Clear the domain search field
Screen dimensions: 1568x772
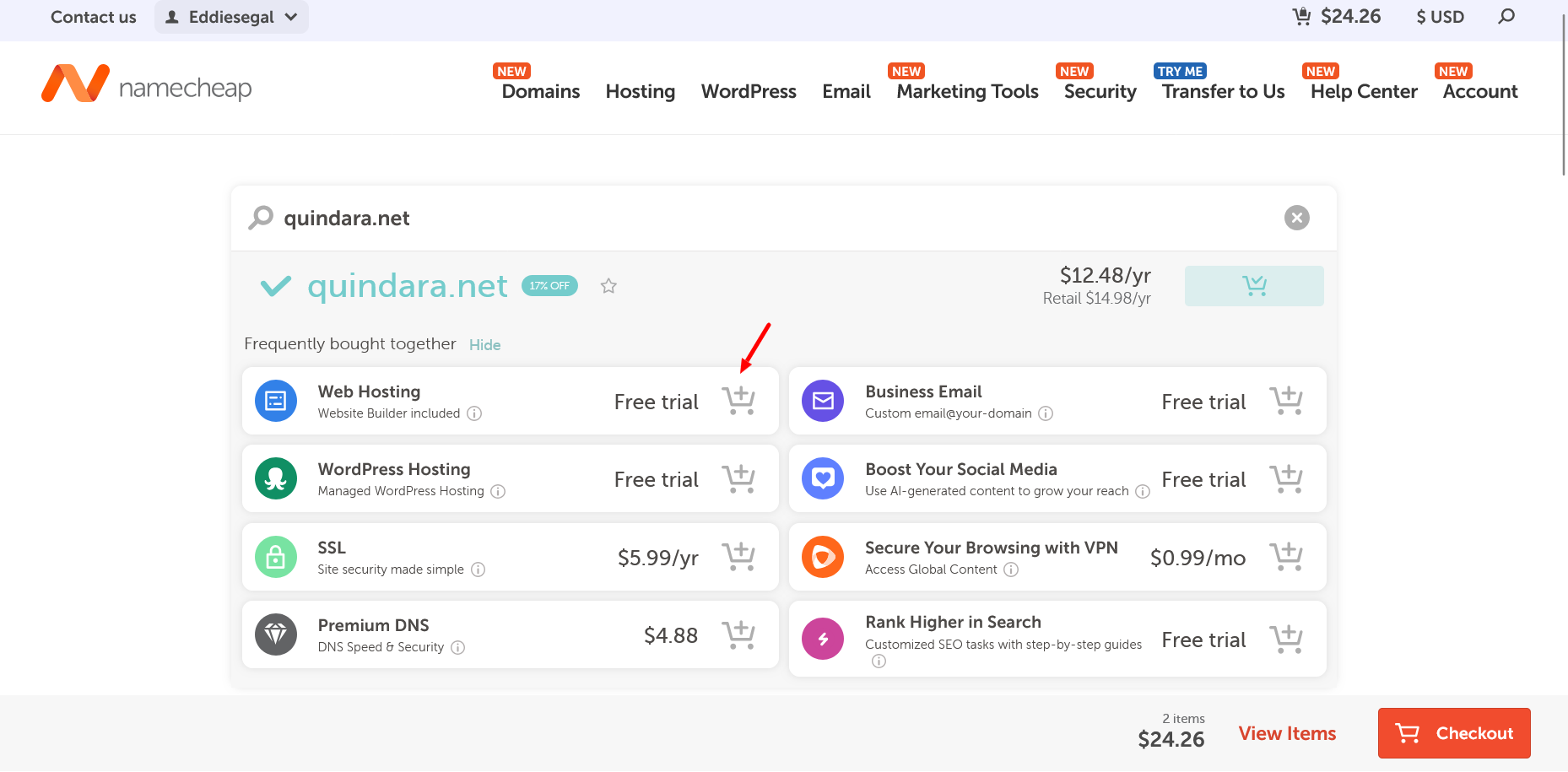tap(1297, 218)
